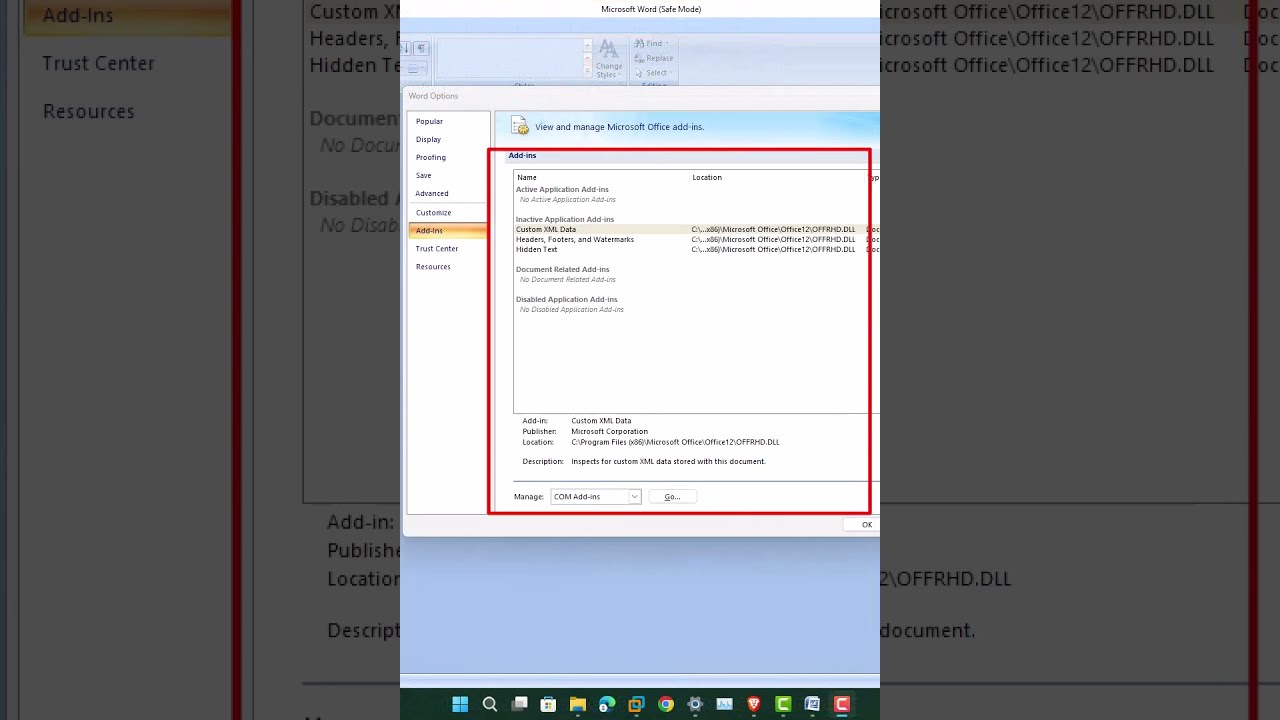Sort add-ins by the Name column header
The height and width of the screenshot is (720, 1280).
[x=527, y=177]
